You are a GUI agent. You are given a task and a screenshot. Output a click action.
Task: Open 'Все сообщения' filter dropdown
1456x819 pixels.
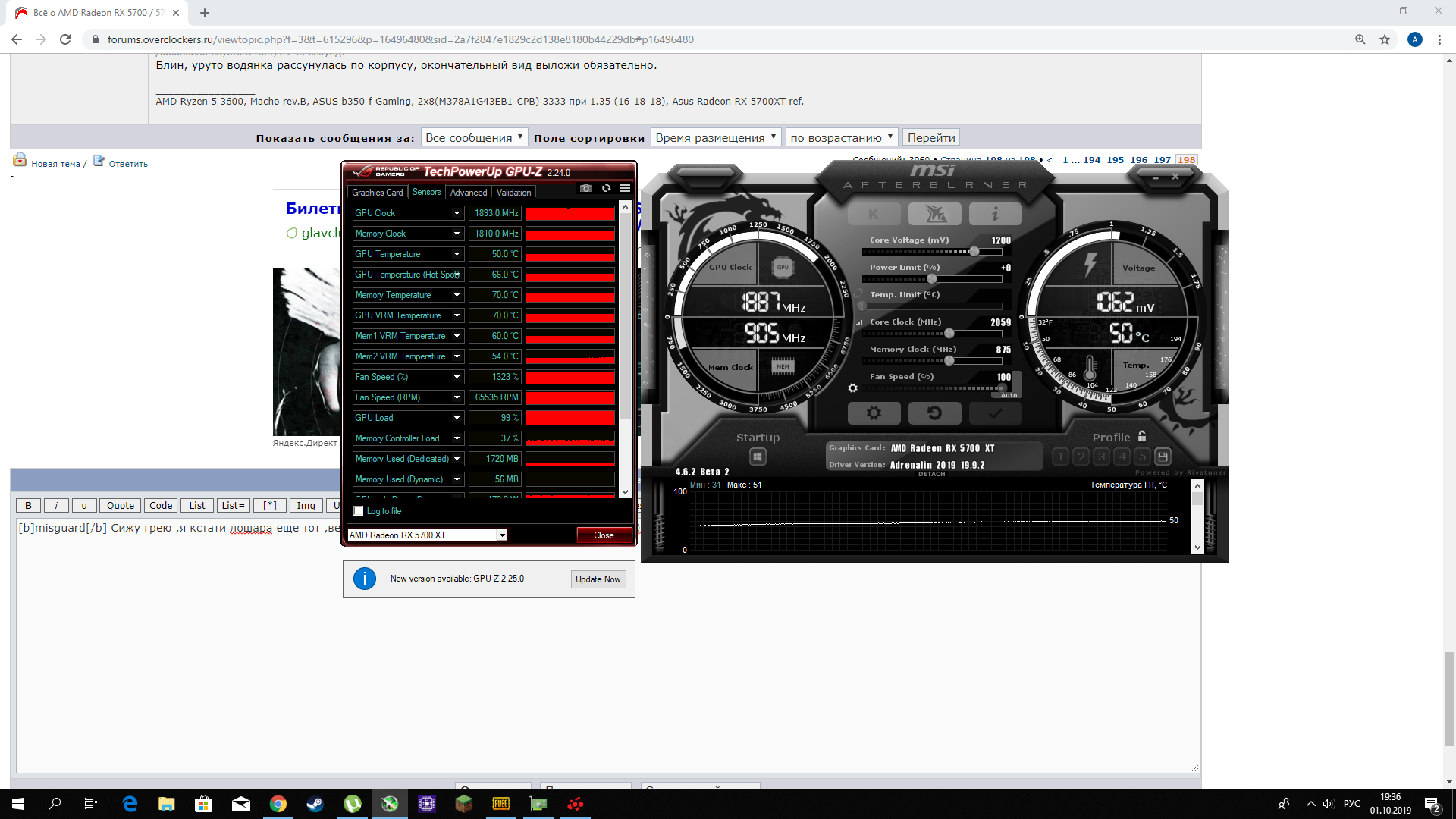474,137
